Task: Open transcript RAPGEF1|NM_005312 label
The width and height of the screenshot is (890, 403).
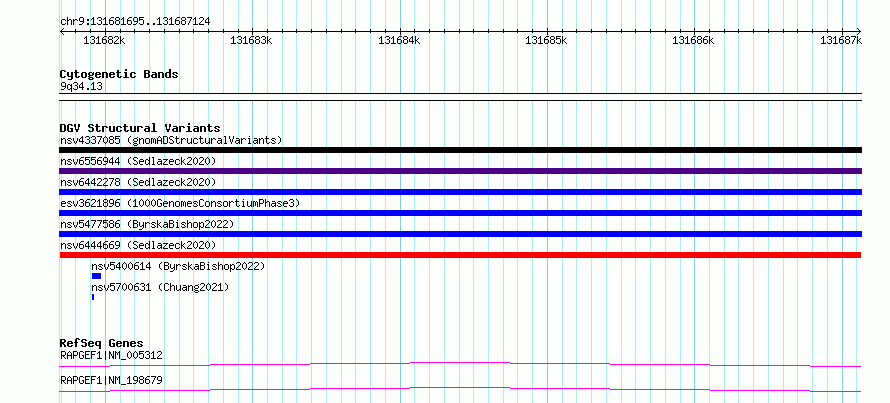Action: coord(111,355)
